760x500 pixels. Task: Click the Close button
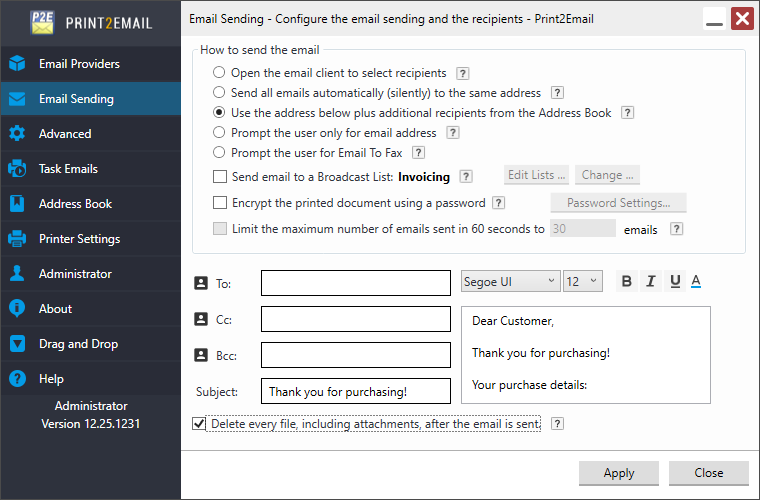click(709, 473)
